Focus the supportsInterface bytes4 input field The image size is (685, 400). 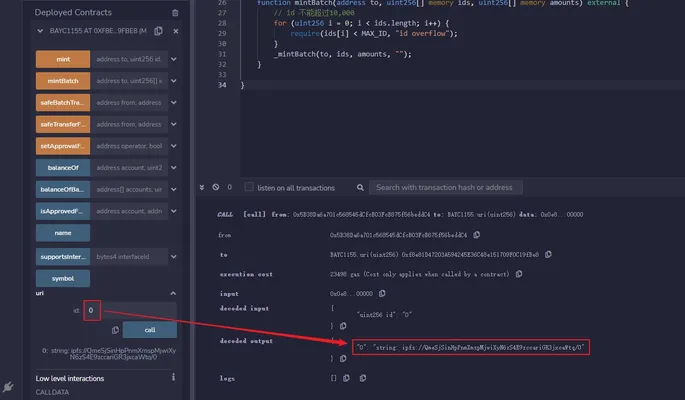coord(129,257)
